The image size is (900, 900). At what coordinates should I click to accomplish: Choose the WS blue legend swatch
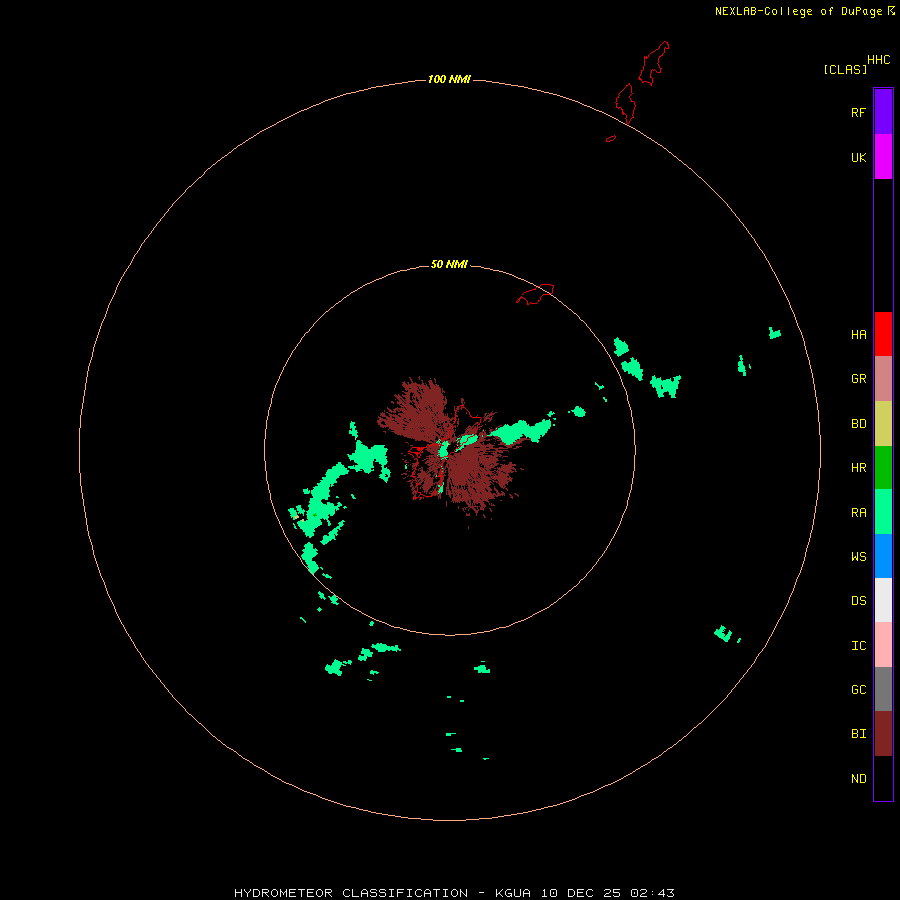click(883, 556)
